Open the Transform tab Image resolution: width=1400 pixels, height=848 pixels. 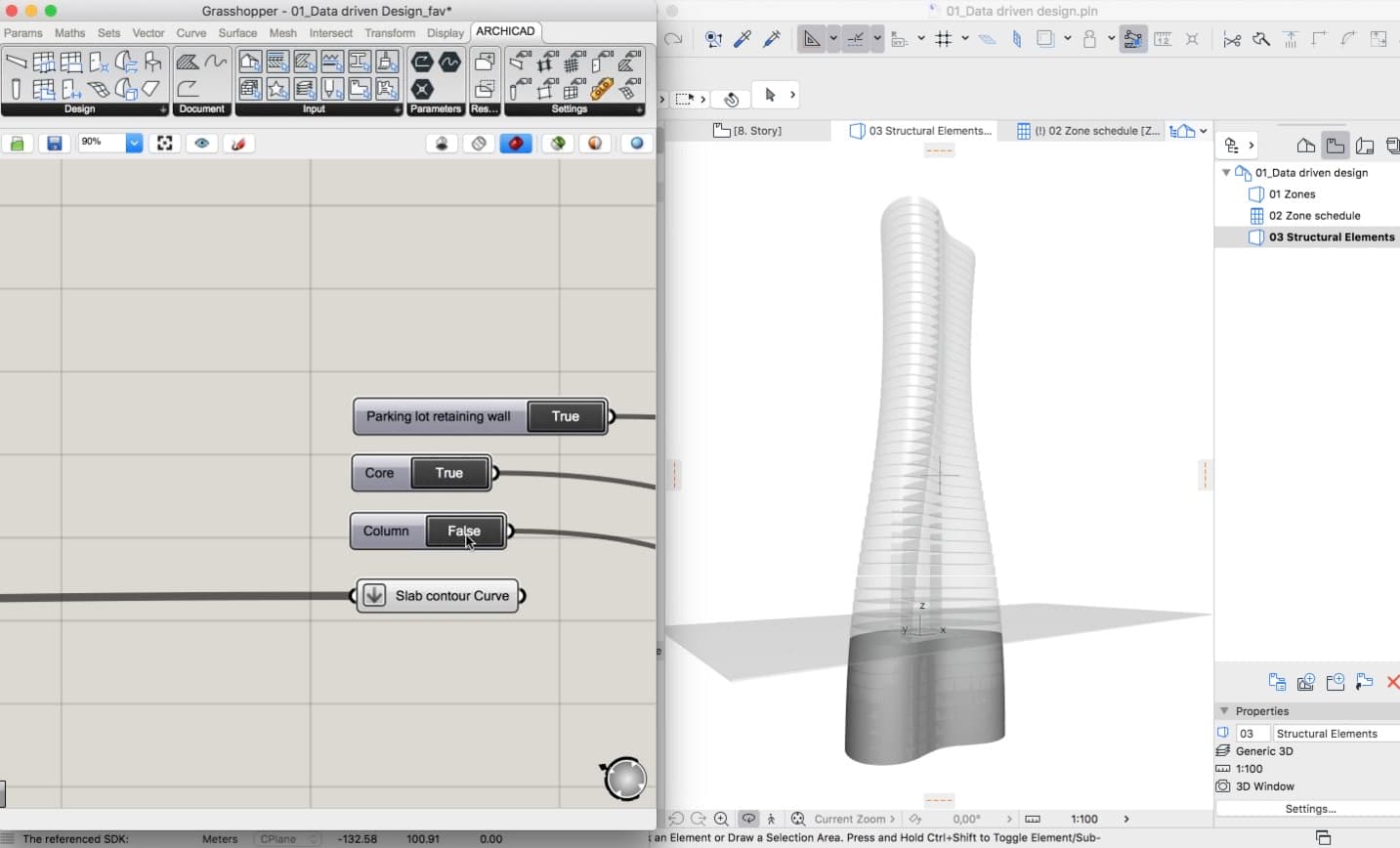[x=390, y=33]
